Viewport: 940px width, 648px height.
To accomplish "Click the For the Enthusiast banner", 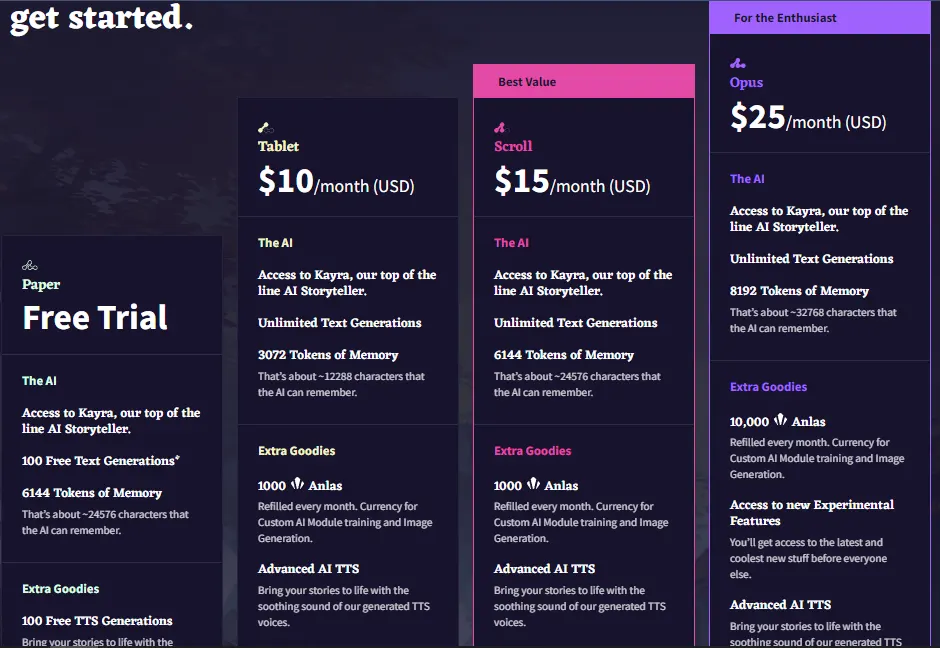I will tap(820, 17).
